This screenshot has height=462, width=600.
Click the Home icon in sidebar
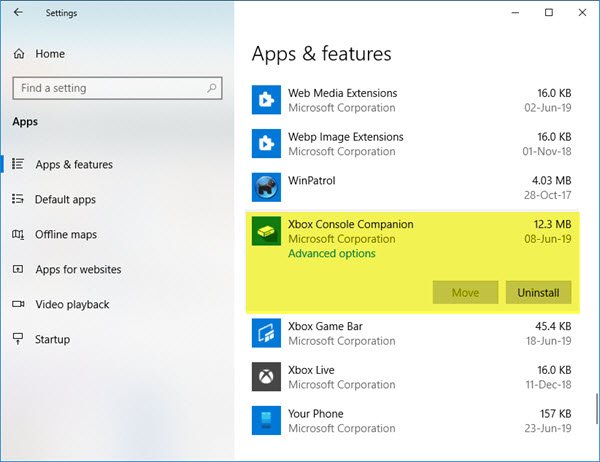[19, 53]
